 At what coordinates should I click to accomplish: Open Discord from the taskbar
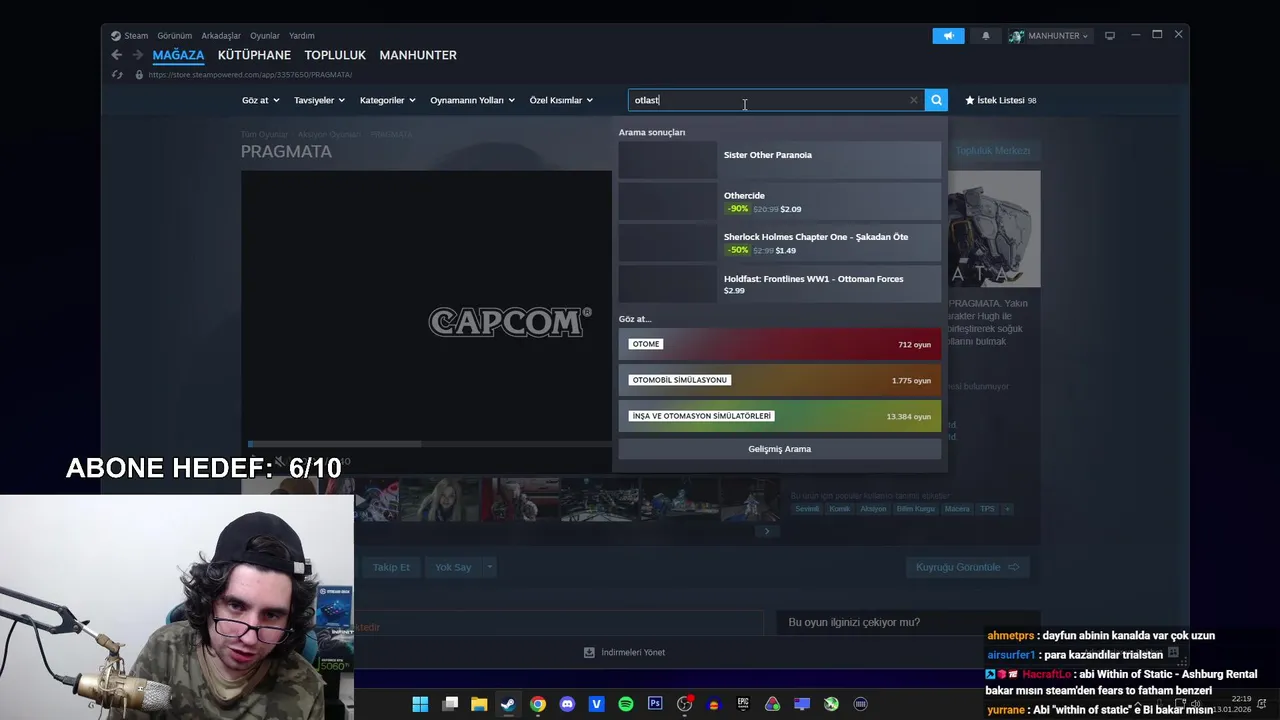[x=567, y=704]
